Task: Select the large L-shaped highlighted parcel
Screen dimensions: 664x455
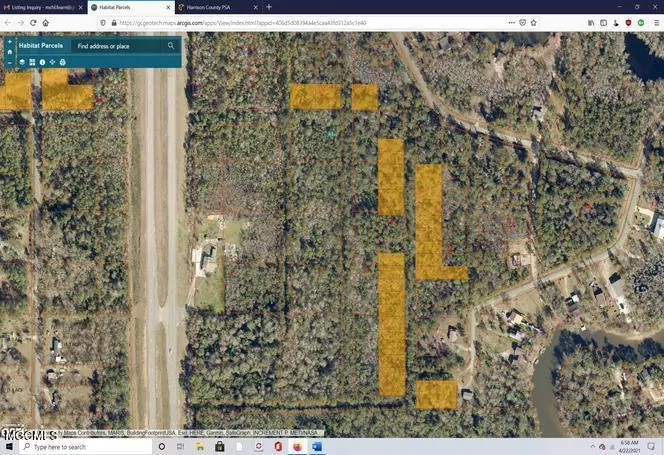Action: (x=428, y=220)
